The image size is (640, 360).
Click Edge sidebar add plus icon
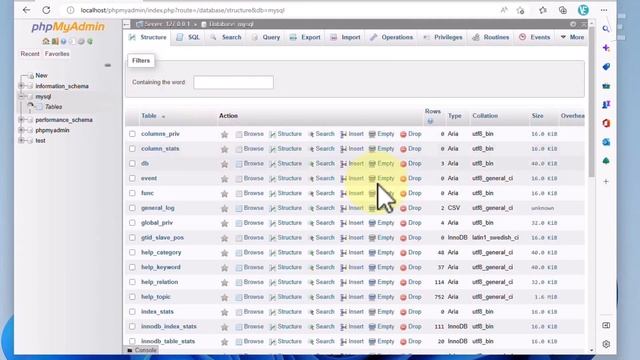pyautogui.click(x=606, y=181)
